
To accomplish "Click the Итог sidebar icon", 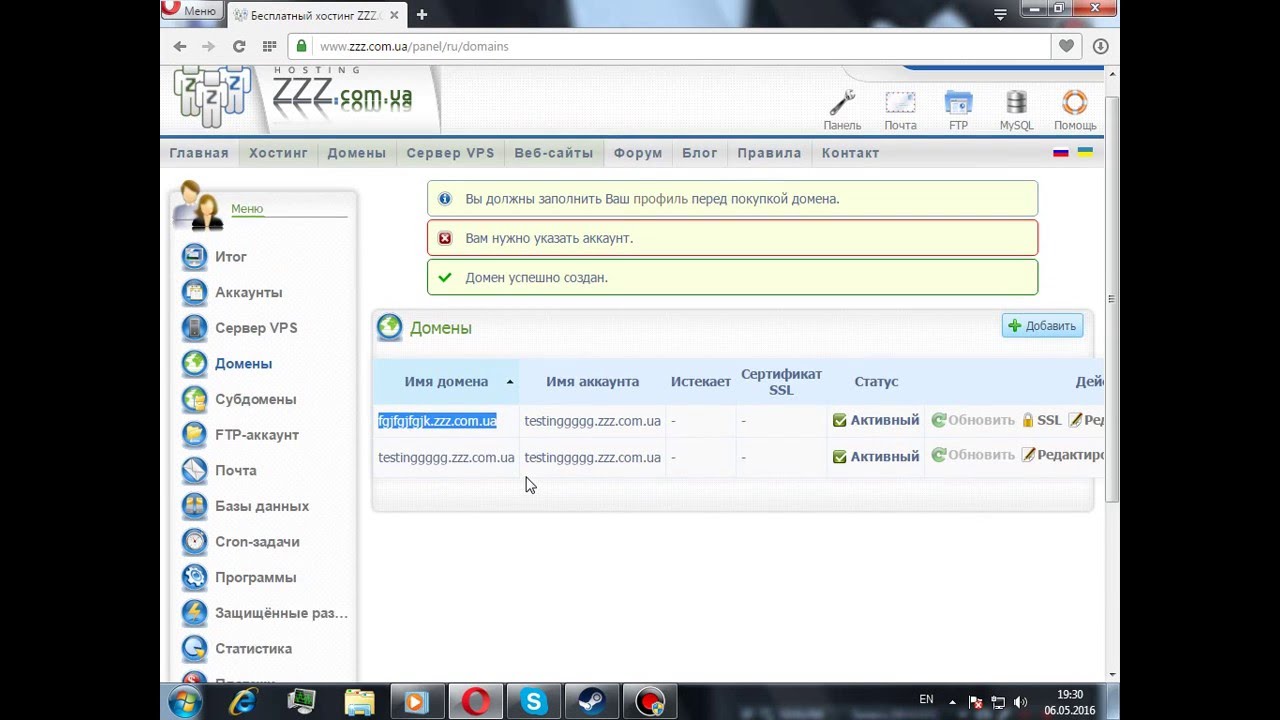I will click(x=194, y=257).
